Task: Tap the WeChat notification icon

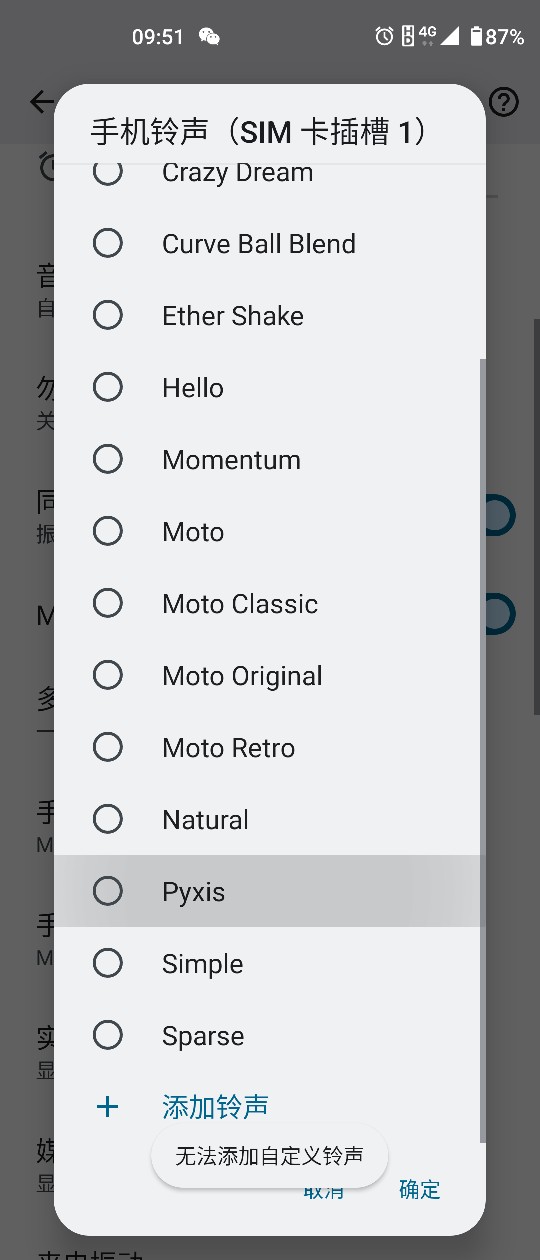Action: click(x=209, y=37)
